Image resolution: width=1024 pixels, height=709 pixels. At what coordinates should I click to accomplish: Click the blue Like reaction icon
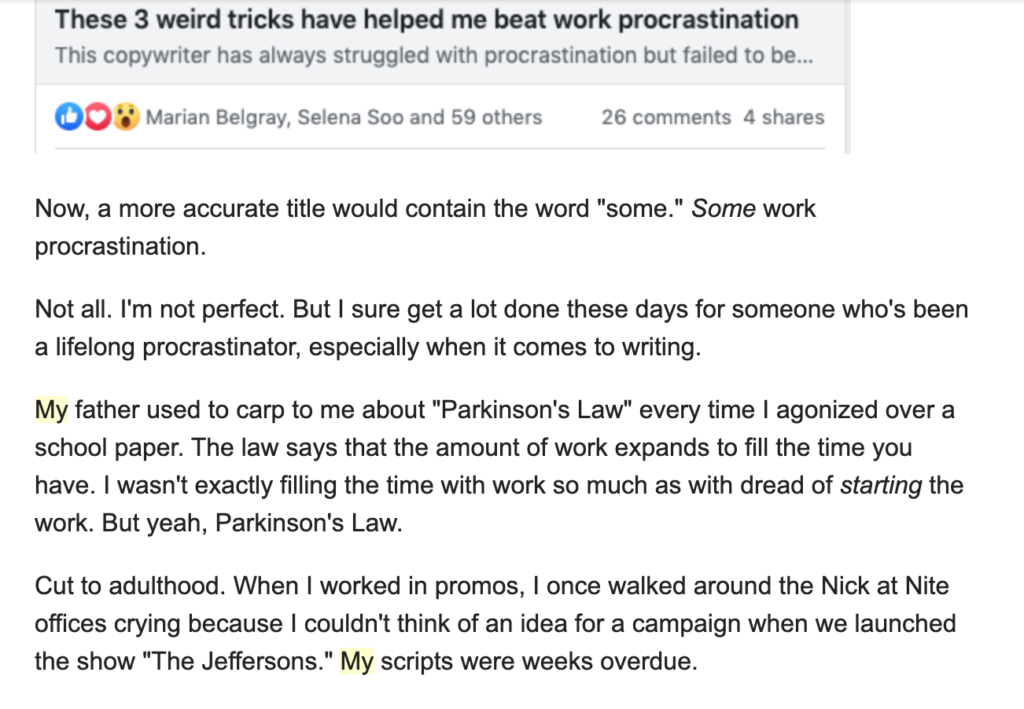coord(69,118)
